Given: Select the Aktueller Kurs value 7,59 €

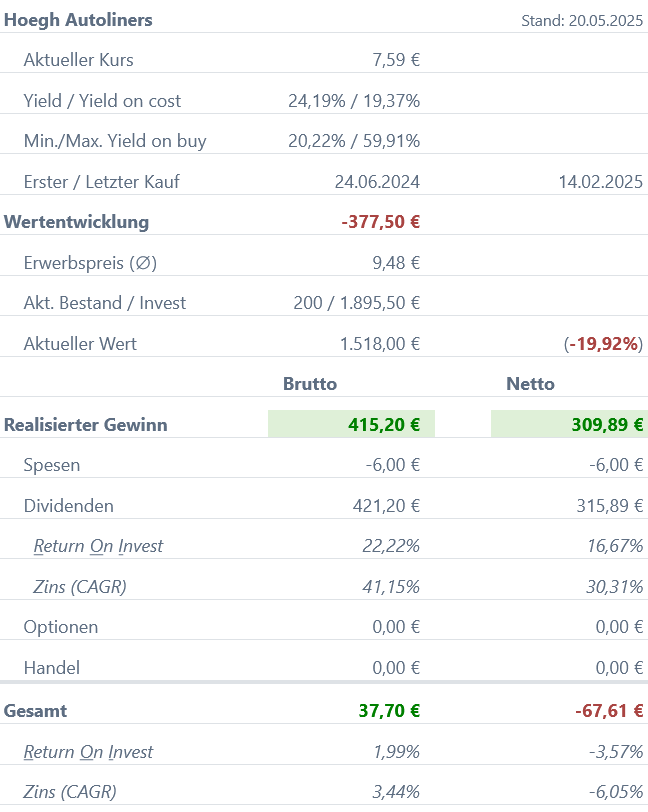Looking at the screenshot, I should coord(396,60).
